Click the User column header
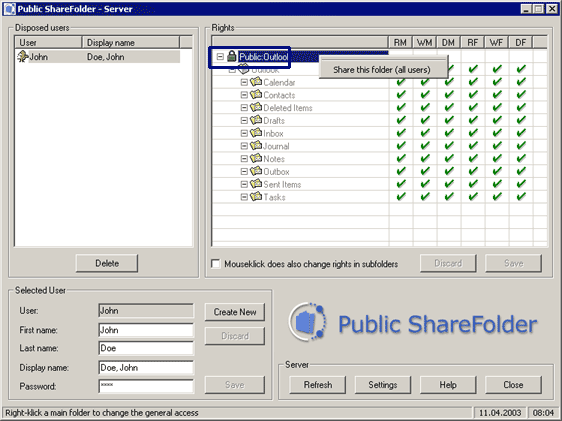Screen dimensions: 562x421 tap(48, 42)
